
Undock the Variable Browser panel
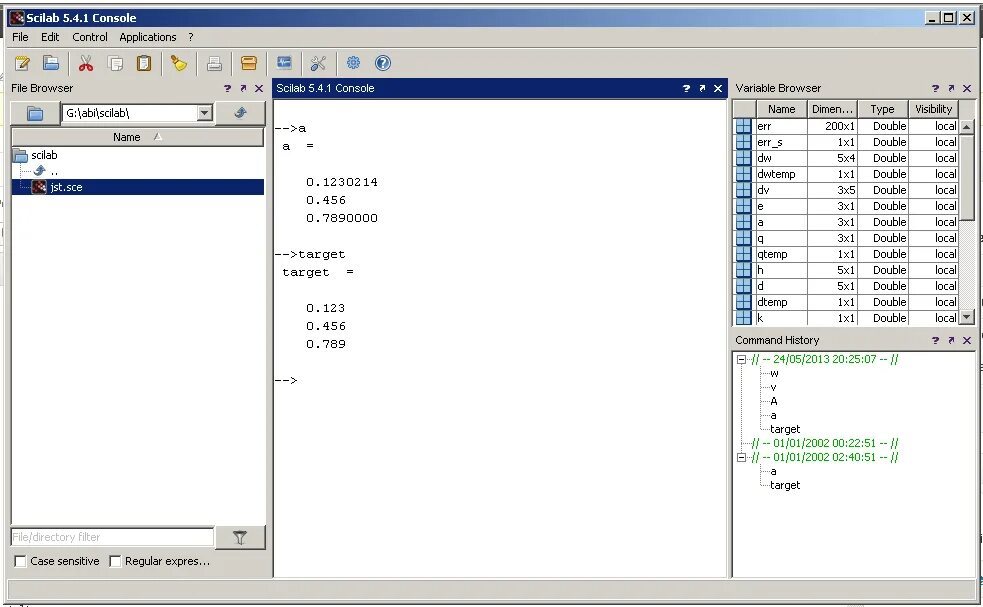951,88
